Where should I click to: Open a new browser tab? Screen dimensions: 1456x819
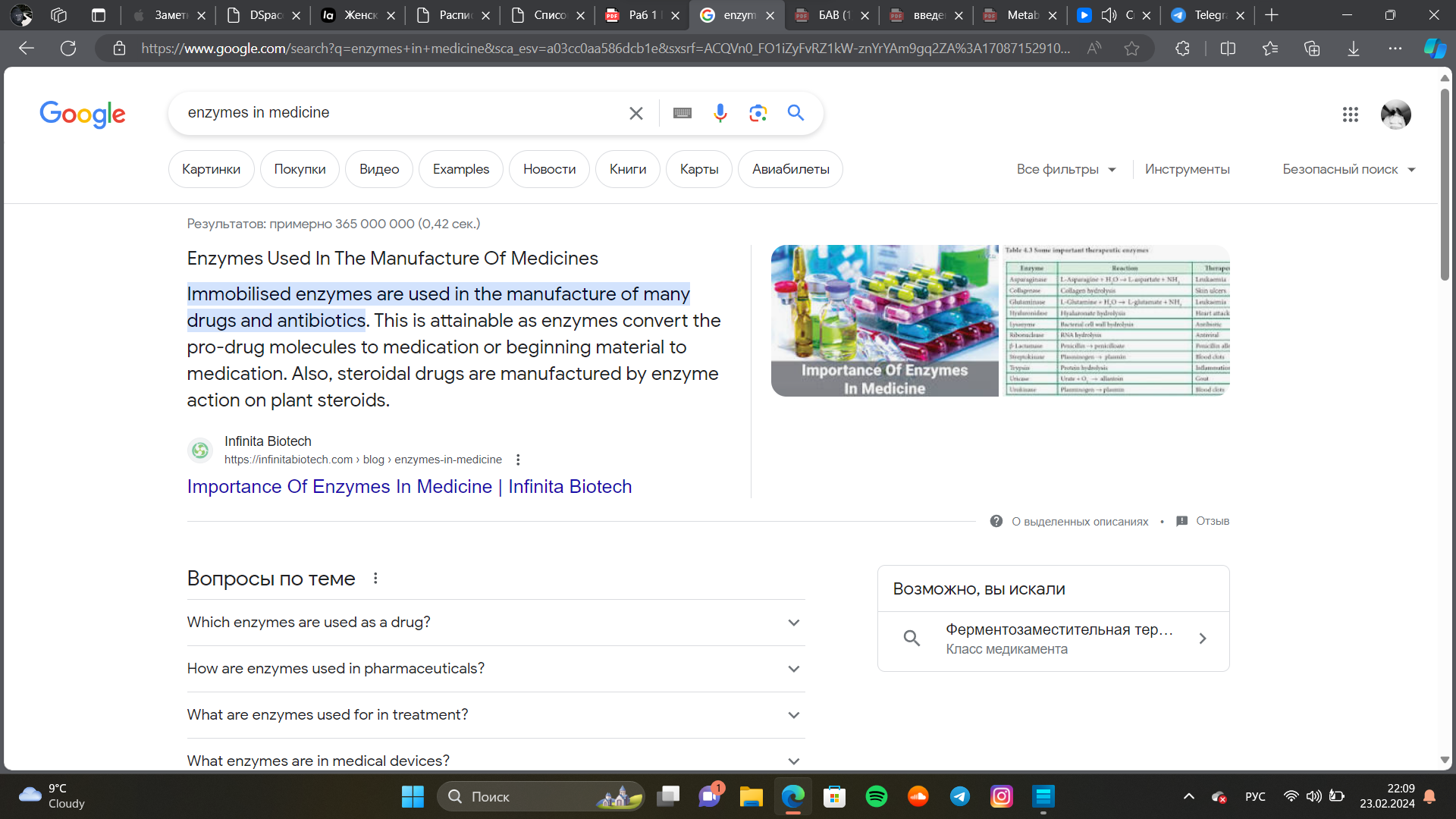coord(1272,15)
